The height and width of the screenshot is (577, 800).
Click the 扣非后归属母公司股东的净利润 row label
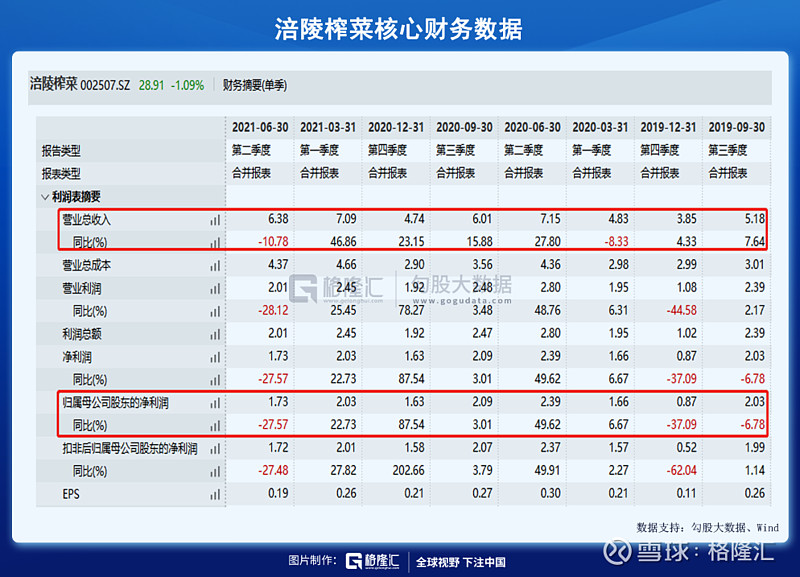point(130,449)
